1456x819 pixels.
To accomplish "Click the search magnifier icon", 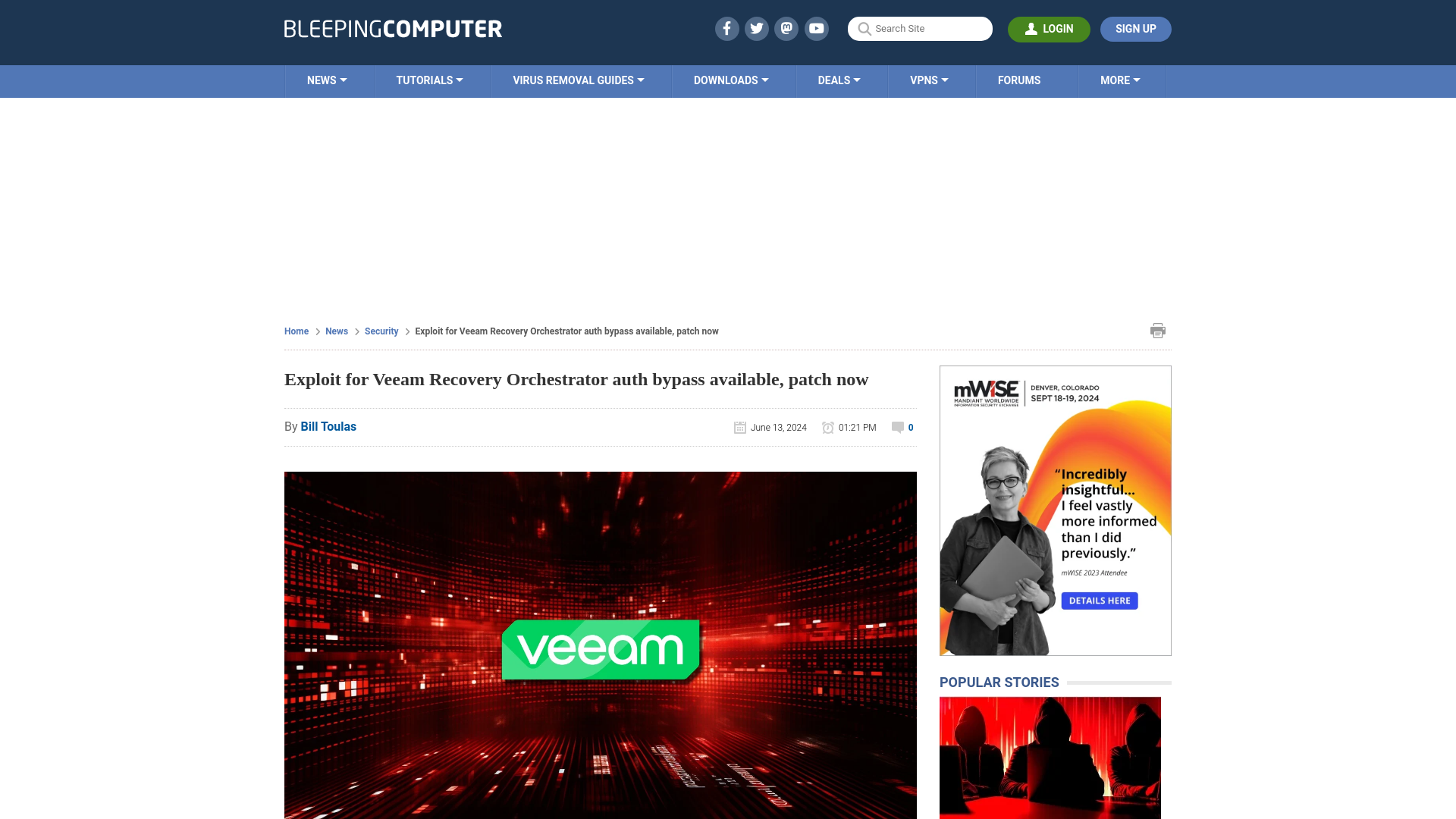I will [864, 29].
